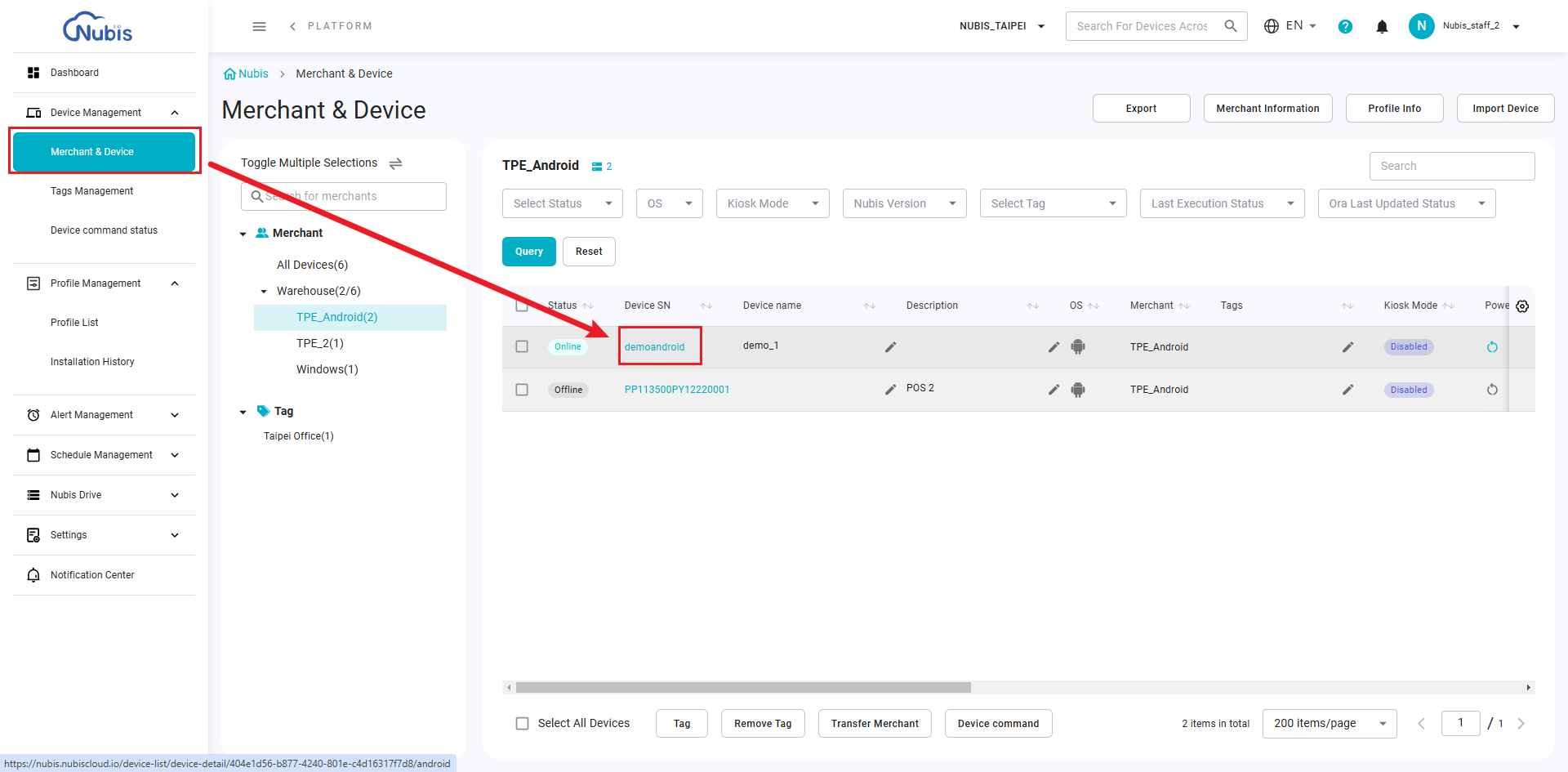This screenshot has height=772, width=1568.
Task: Click power icon in demoandroid row
Action: (x=1492, y=347)
